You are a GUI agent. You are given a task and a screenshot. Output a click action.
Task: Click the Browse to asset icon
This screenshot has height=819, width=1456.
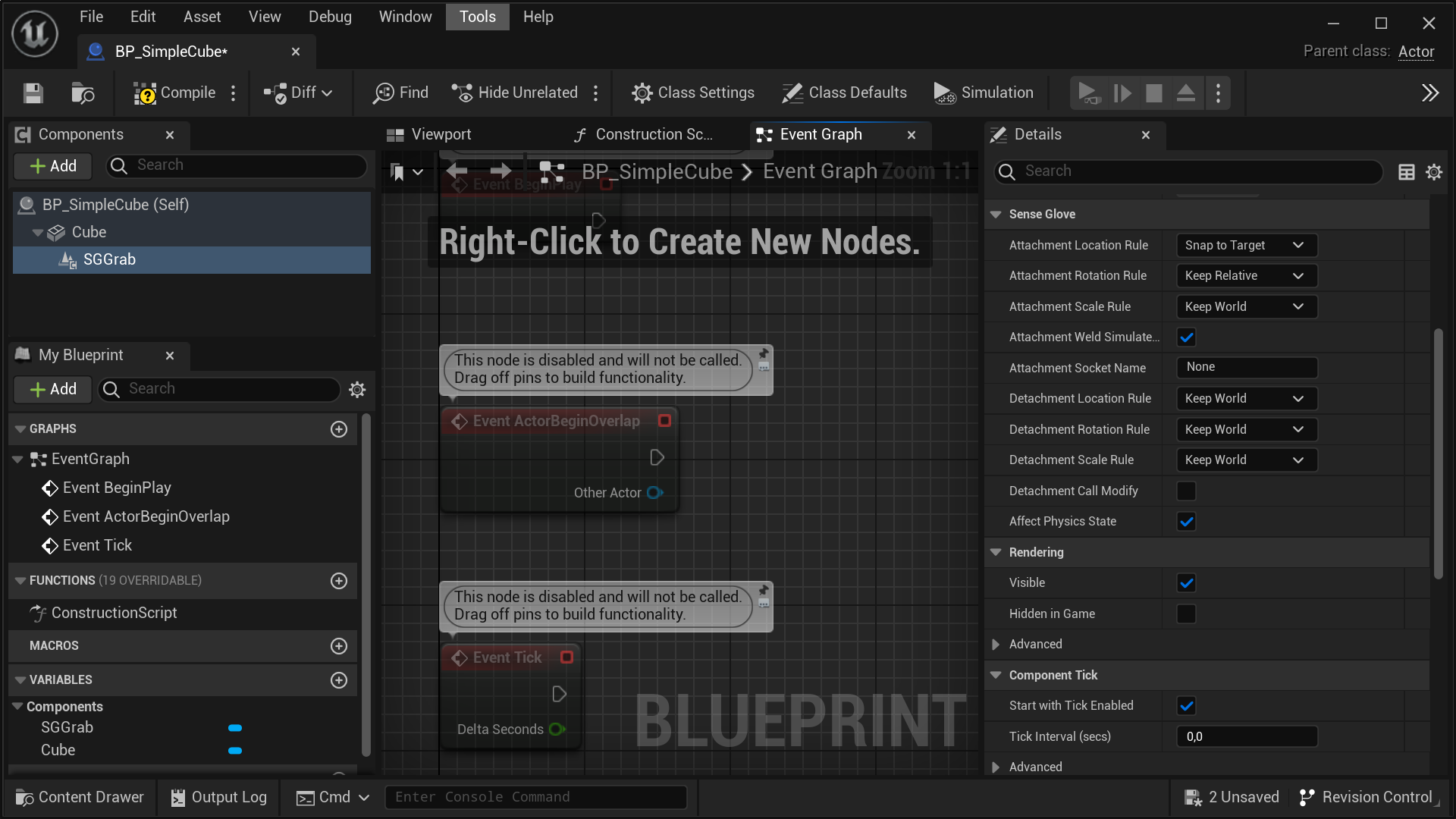point(82,93)
